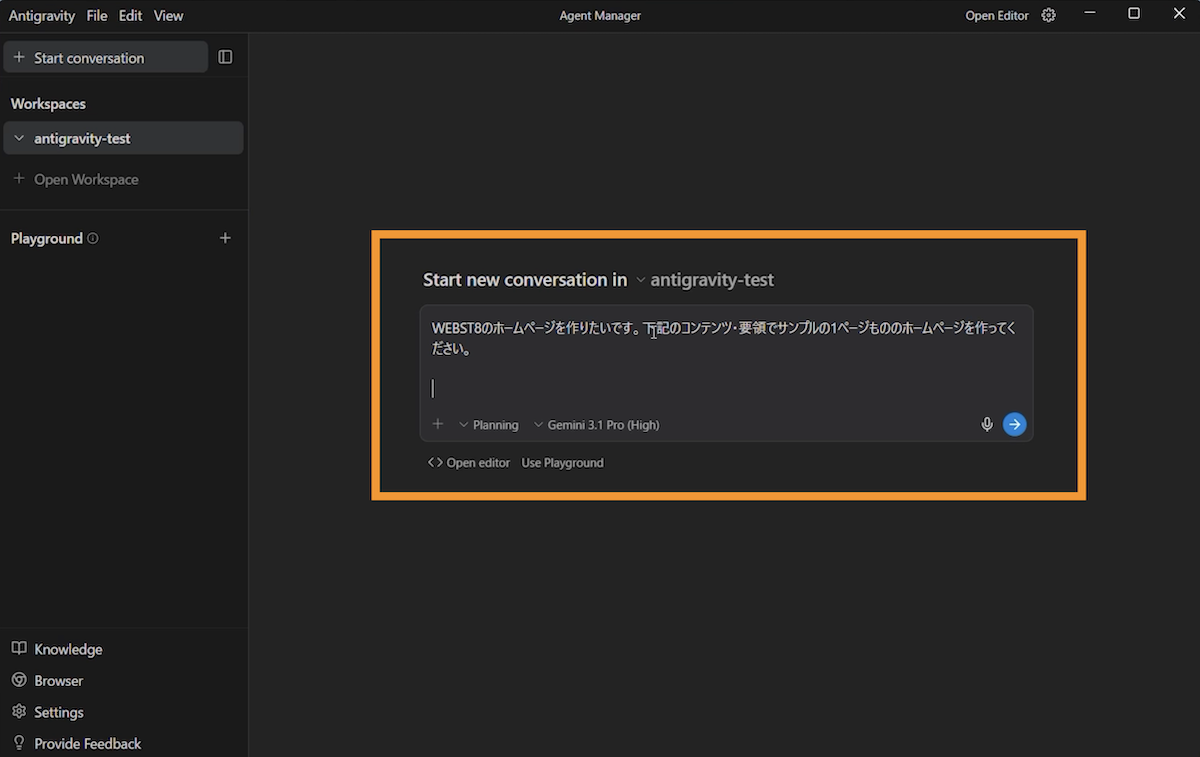Collapse the antigravity-test workspace tree item
This screenshot has height=757, width=1200.
point(19,139)
